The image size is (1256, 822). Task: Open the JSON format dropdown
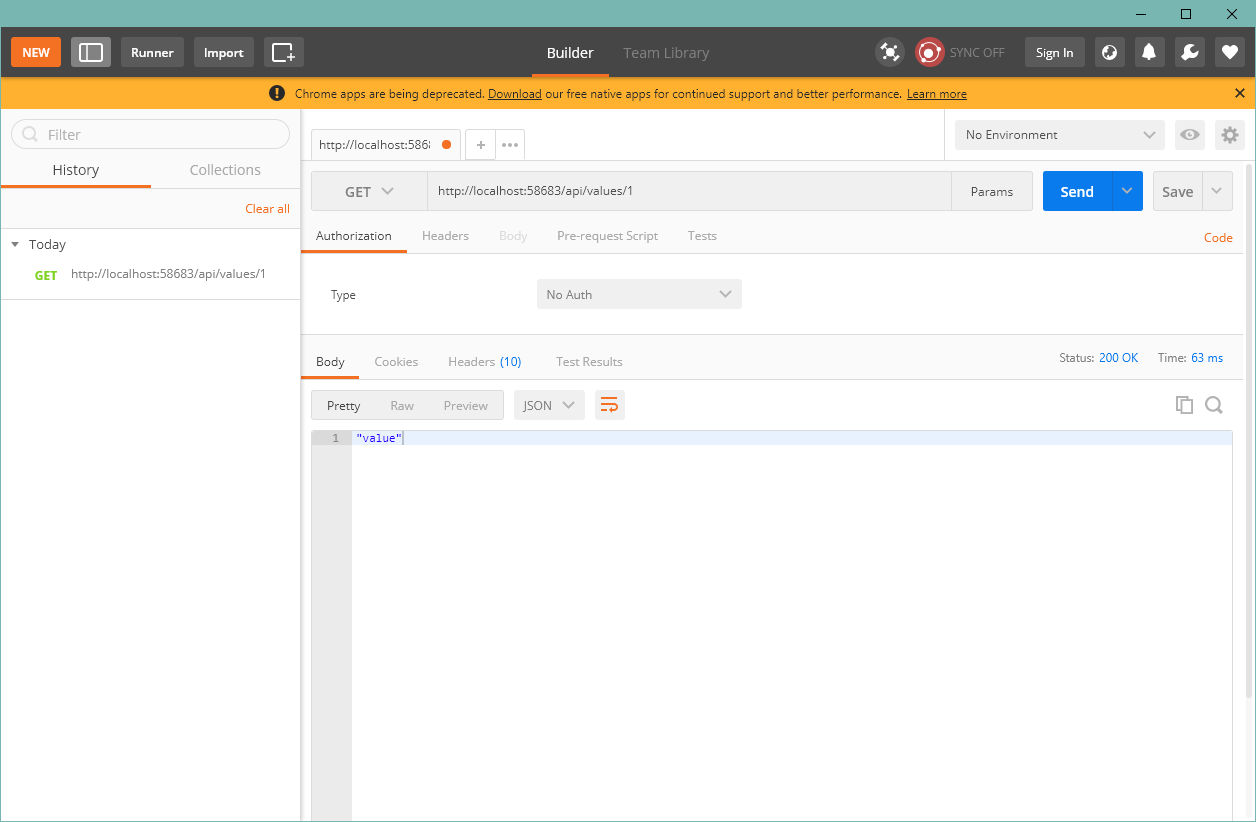click(x=549, y=405)
